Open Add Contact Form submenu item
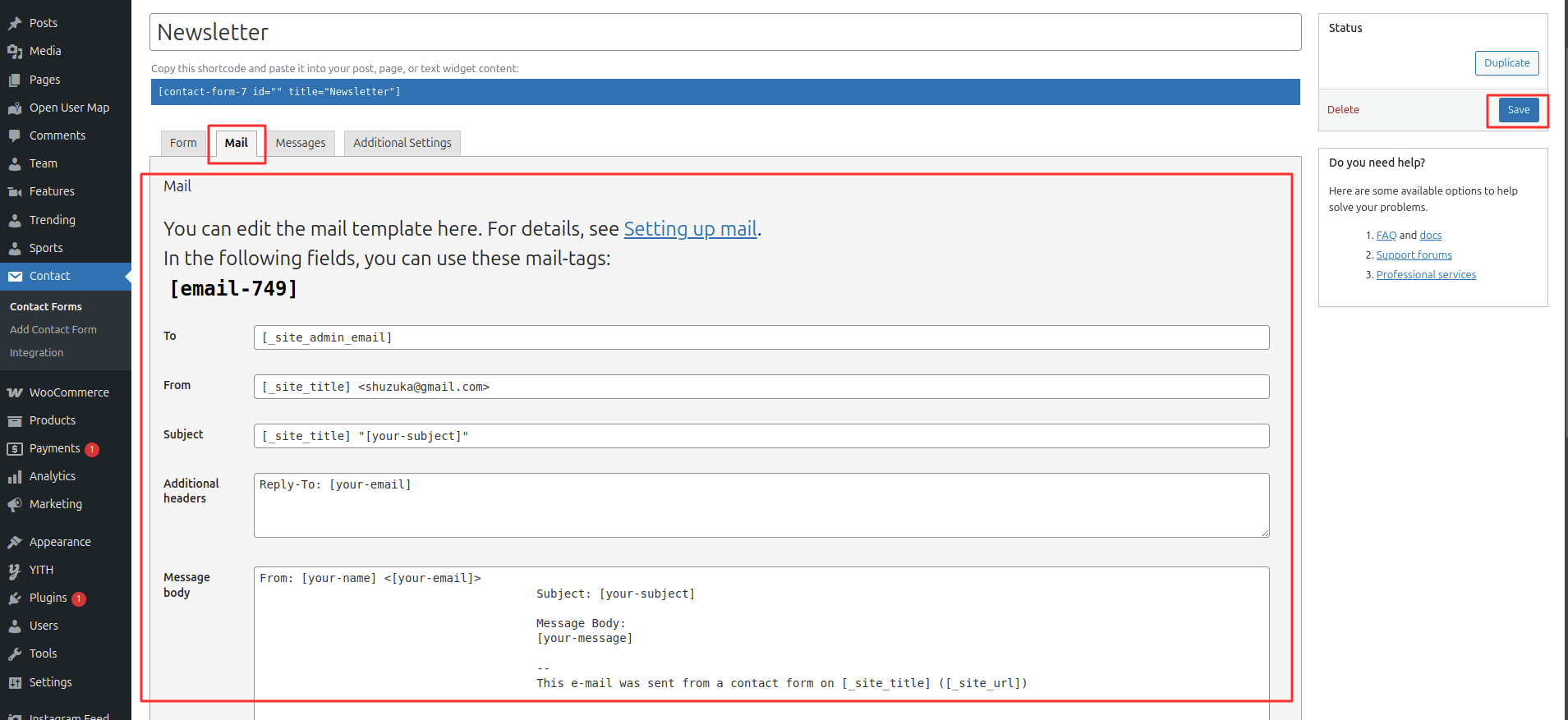1568x720 pixels. pos(53,329)
